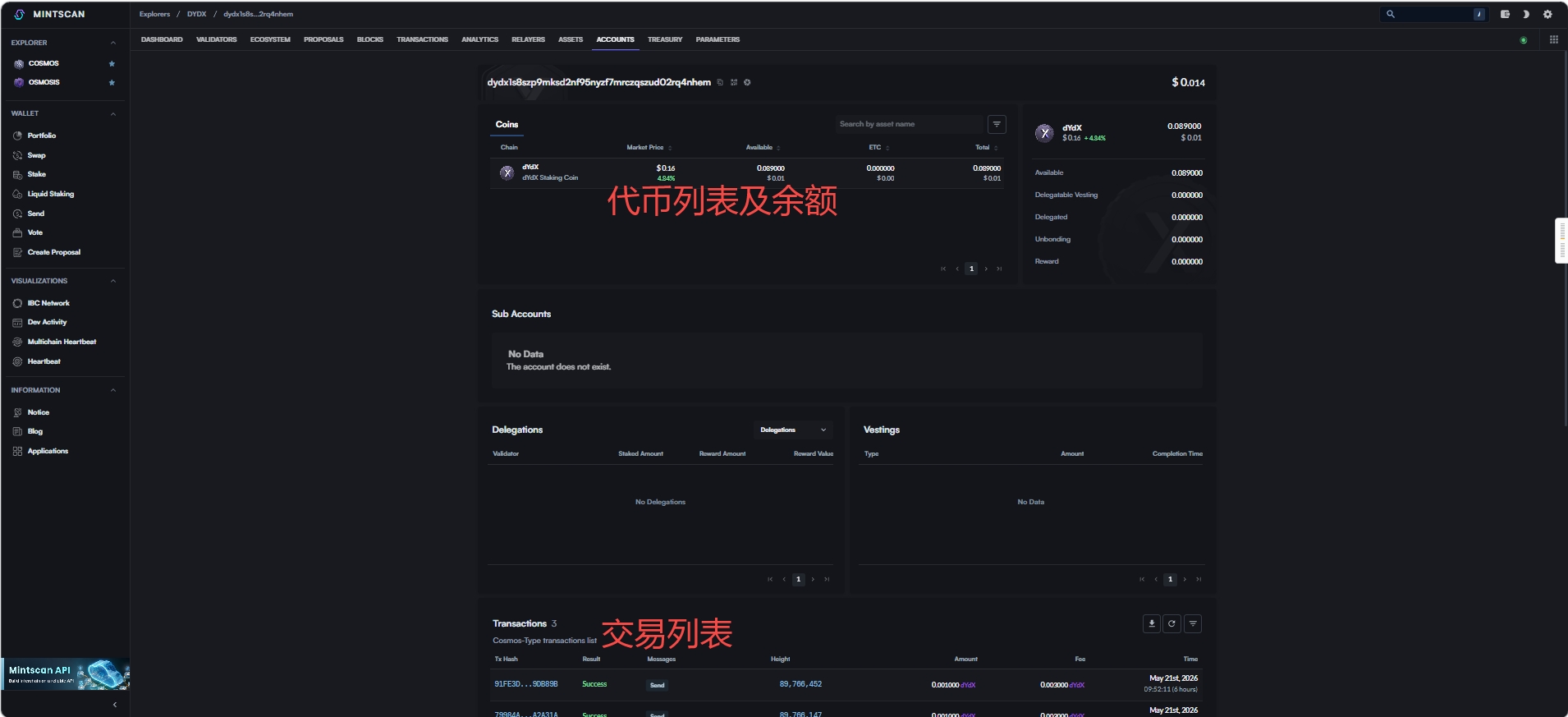Open the wallet icon in top bar
Screen dimensions: 1568x717
(x=1505, y=14)
